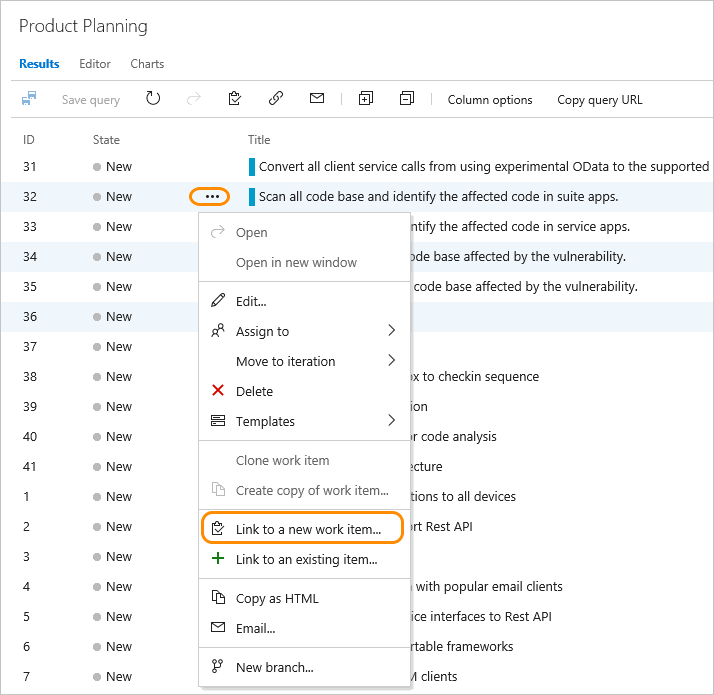Click the Save query button
714x695 pixels.
(x=91, y=100)
